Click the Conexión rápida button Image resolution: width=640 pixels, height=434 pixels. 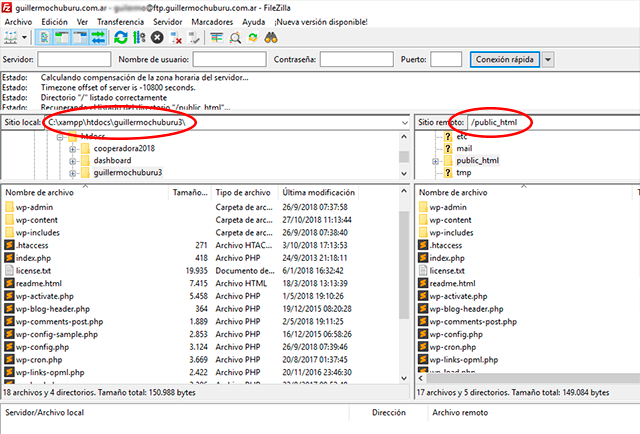[x=504, y=59]
